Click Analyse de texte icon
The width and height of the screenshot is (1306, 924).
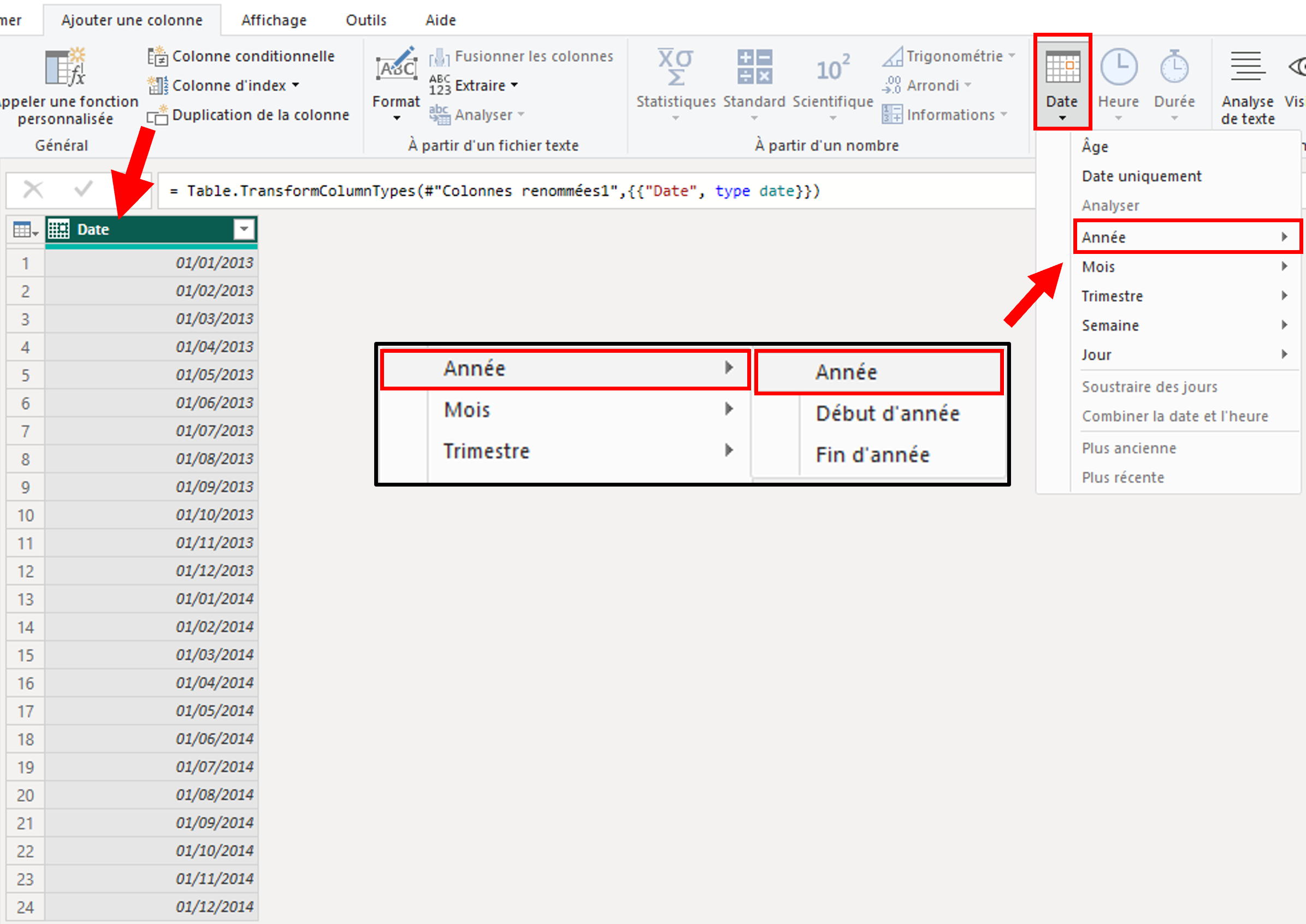tap(1247, 68)
